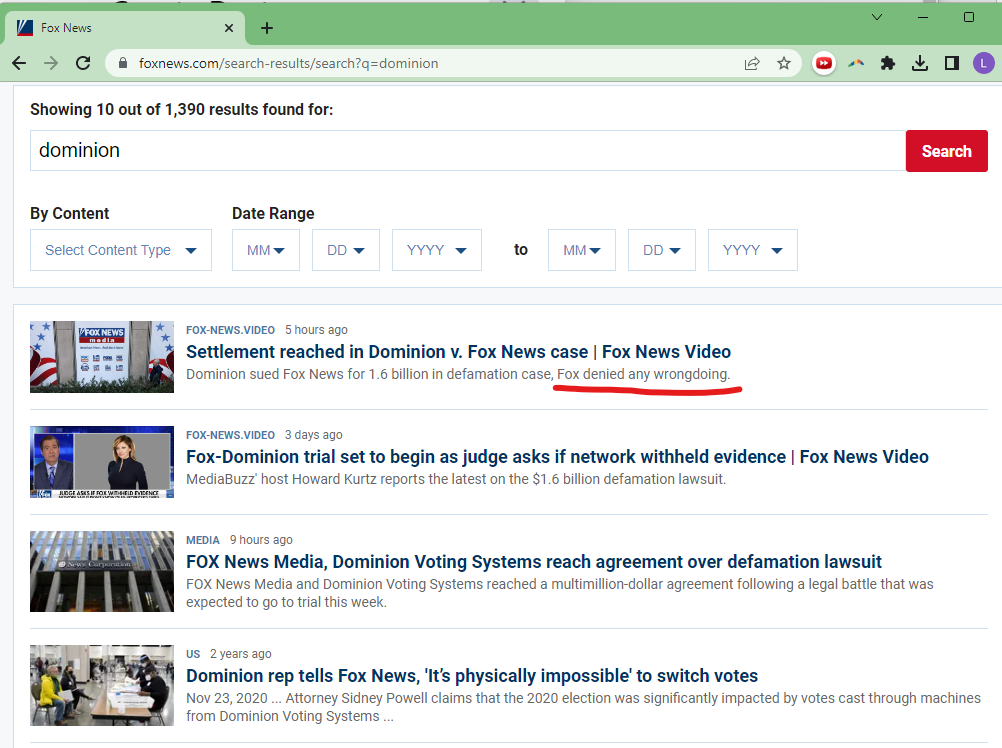Open the Settlement reached video thumbnail
The image size is (1002, 748).
(x=102, y=356)
